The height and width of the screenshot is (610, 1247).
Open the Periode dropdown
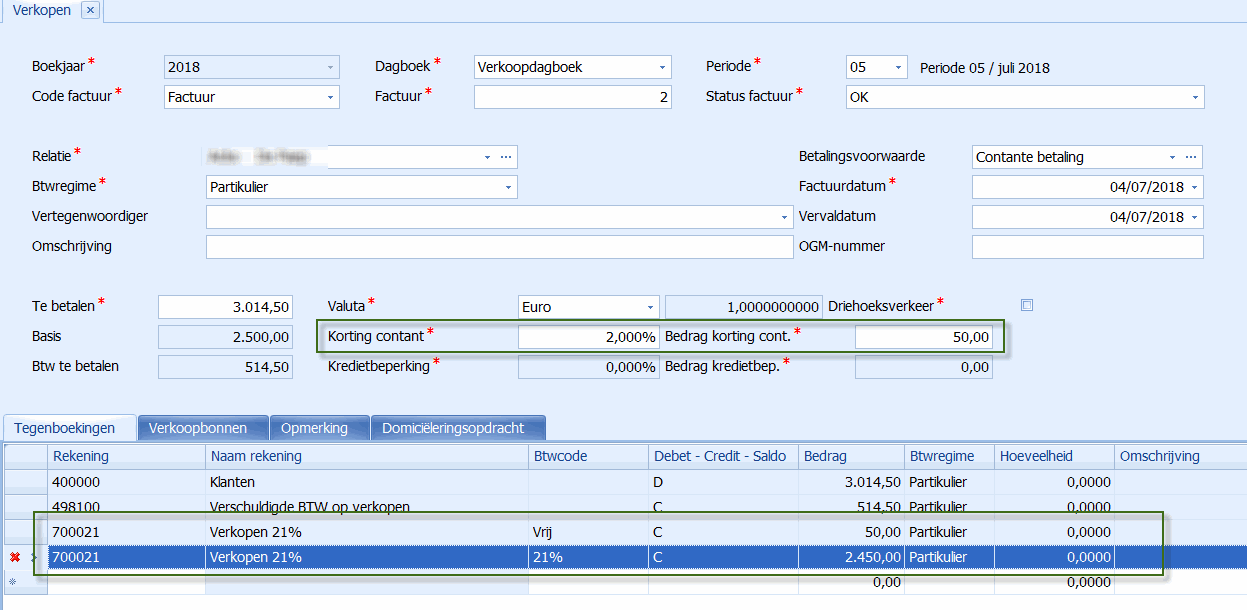pyautogui.click(x=898, y=68)
